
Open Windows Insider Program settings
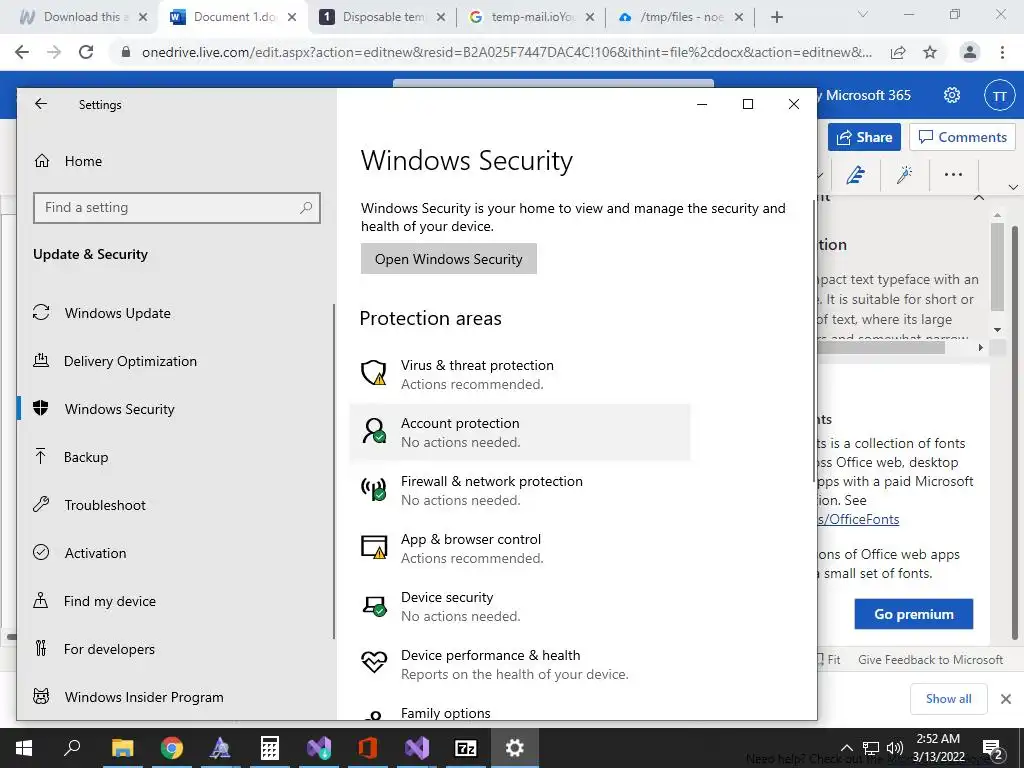144,697
